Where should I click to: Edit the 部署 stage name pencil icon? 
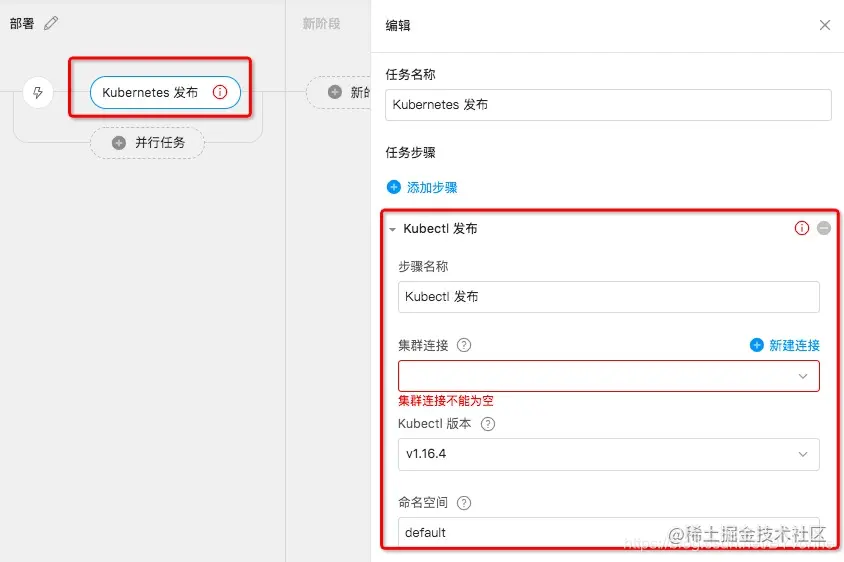click(x=51, y=23)
